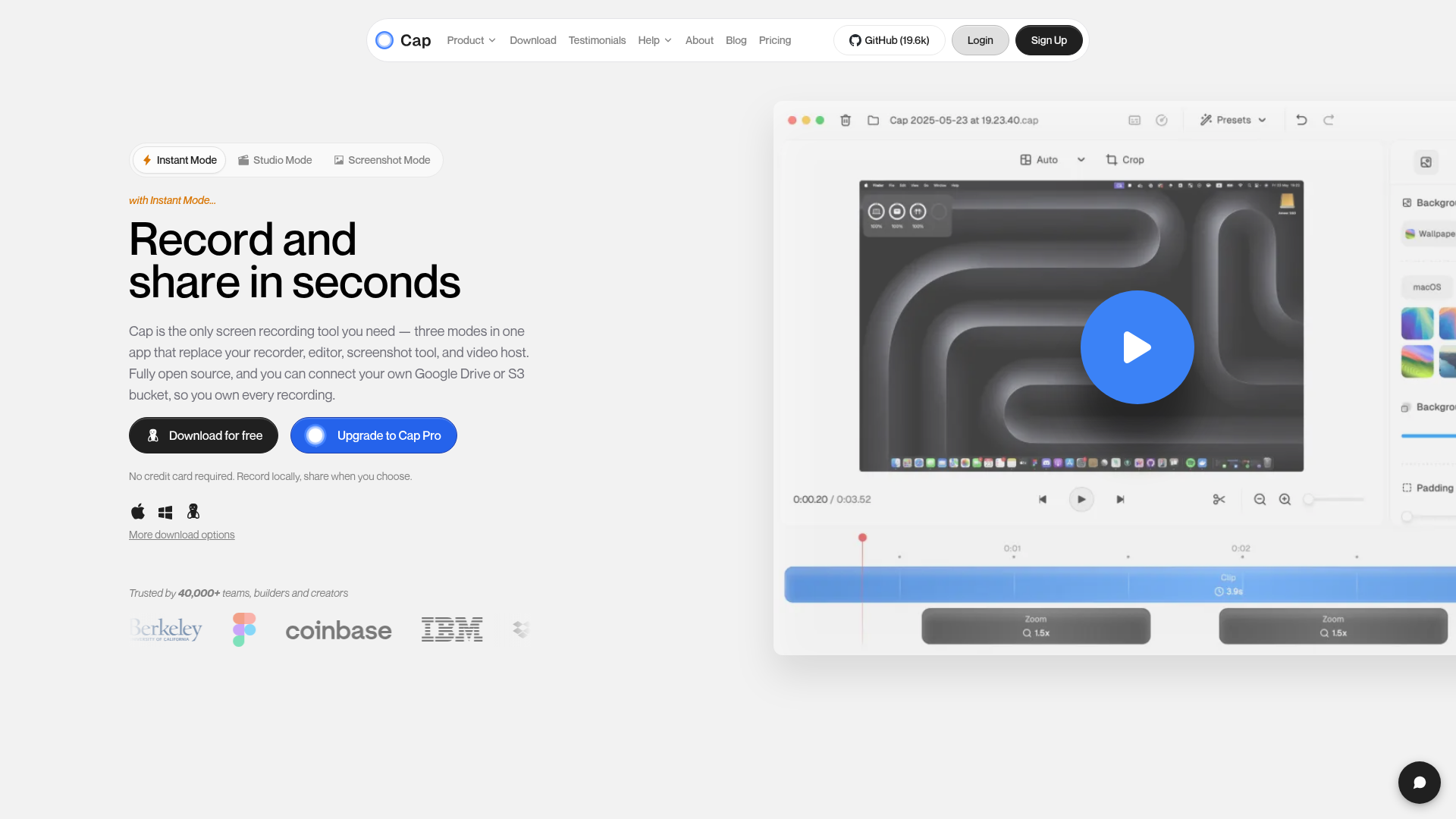Open the Presets dropdown
Image resolution: width=1456 pixels, height=819 pixels.
point(1233,120)
